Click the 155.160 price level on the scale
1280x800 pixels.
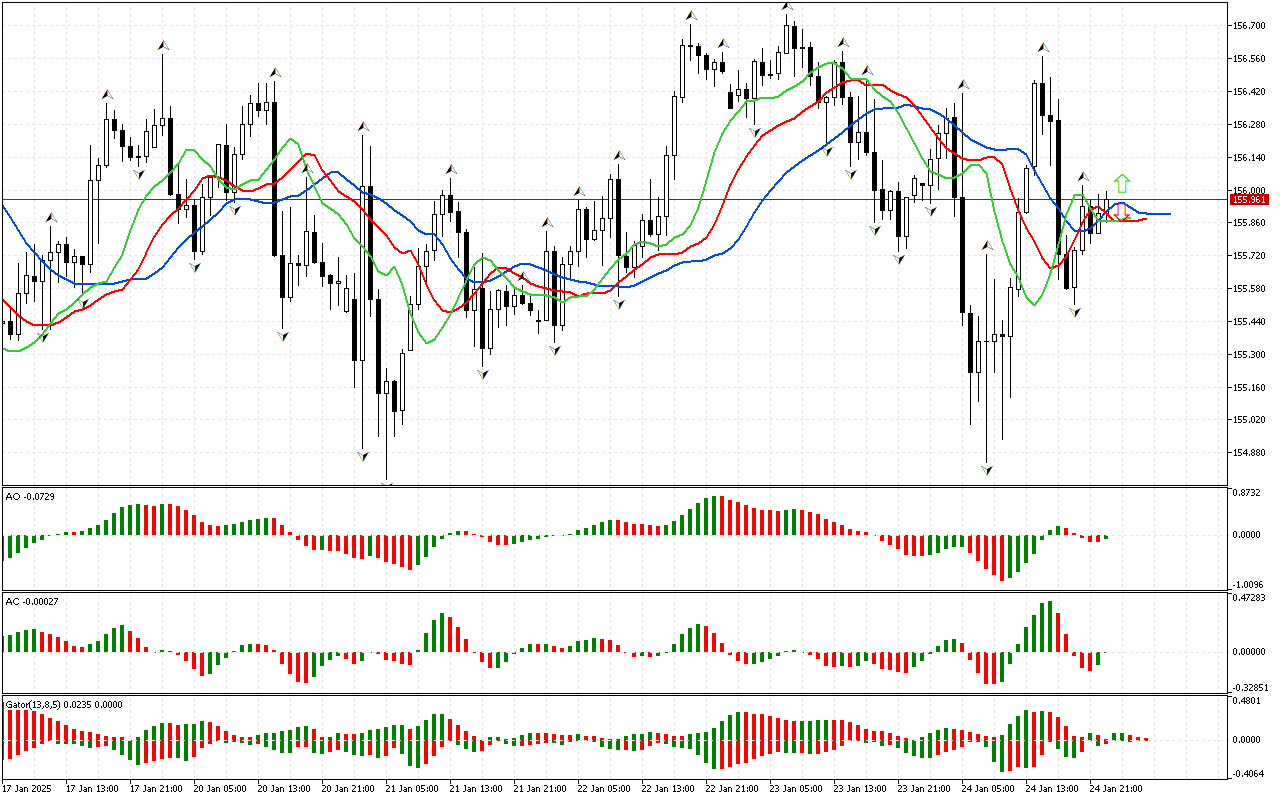[x=1250, y=388]
